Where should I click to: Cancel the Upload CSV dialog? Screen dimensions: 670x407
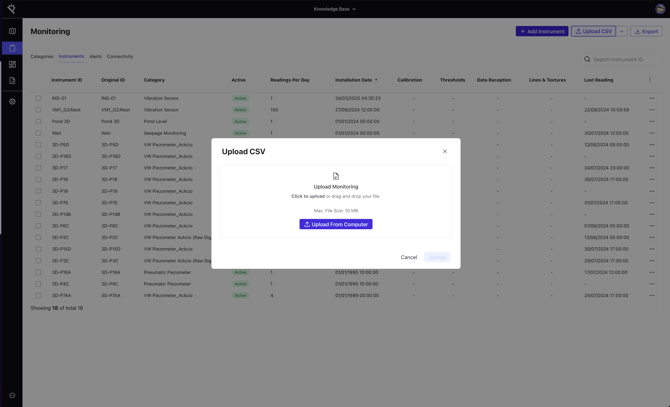tap(408, 257)
